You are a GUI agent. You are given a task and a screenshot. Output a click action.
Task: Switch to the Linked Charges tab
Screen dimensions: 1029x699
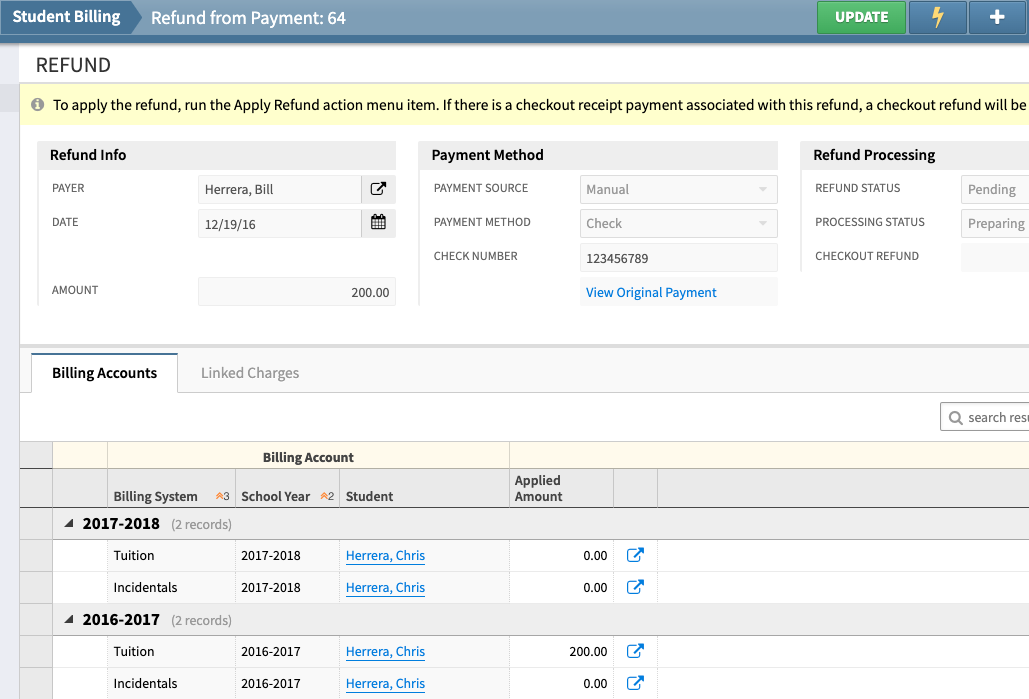pyautogui.click(x=249, y=373)
